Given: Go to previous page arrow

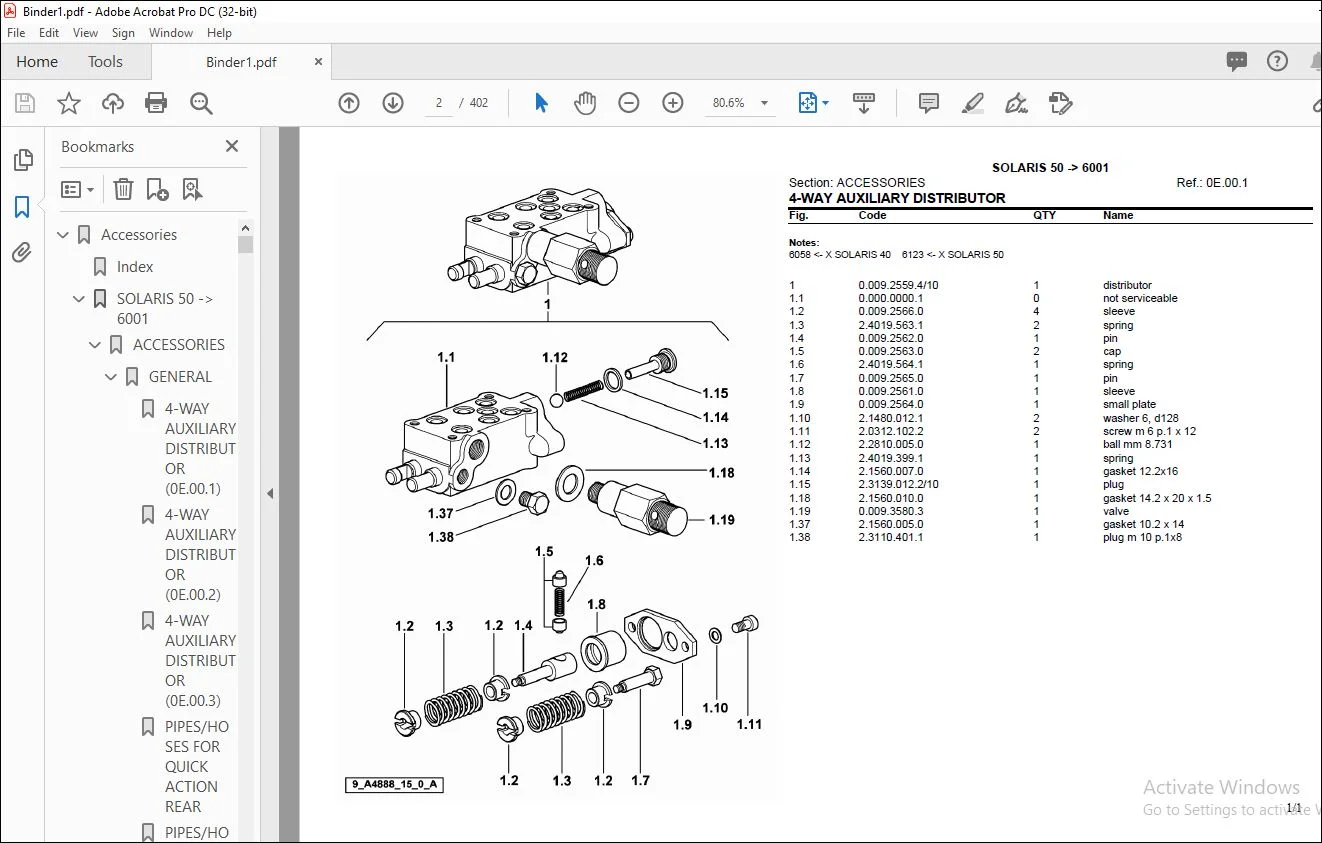Looking at the screenshot, I should tap(349, 103).
